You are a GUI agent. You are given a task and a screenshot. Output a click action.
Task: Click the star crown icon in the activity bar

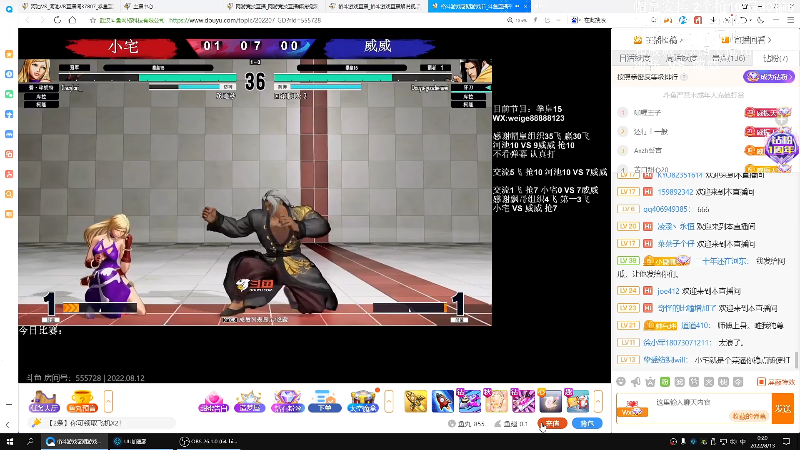249,402
